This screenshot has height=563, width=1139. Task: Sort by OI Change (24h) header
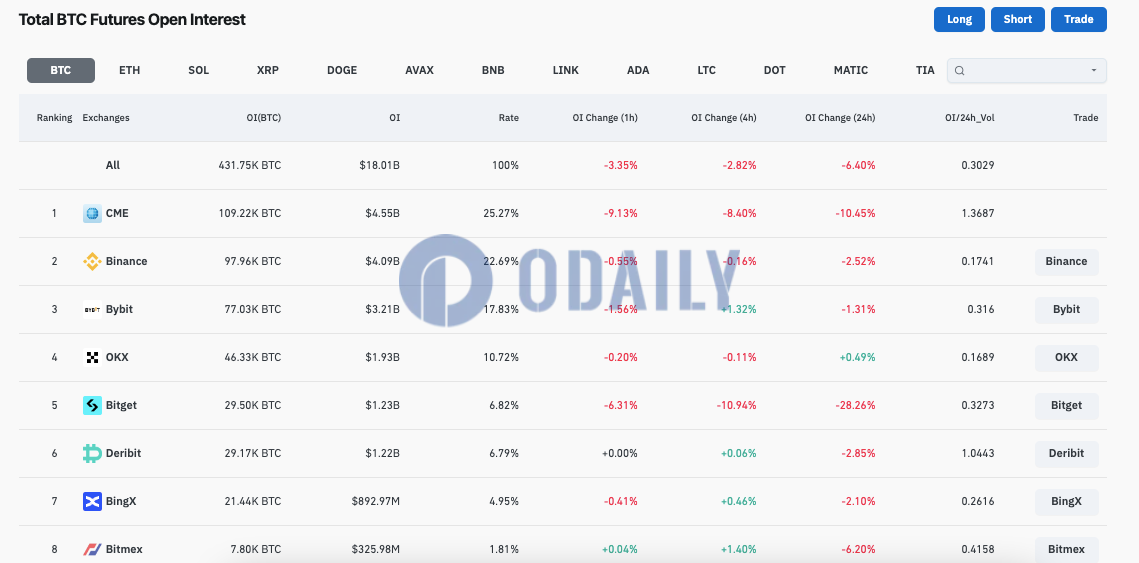click(x=840, y=118)
